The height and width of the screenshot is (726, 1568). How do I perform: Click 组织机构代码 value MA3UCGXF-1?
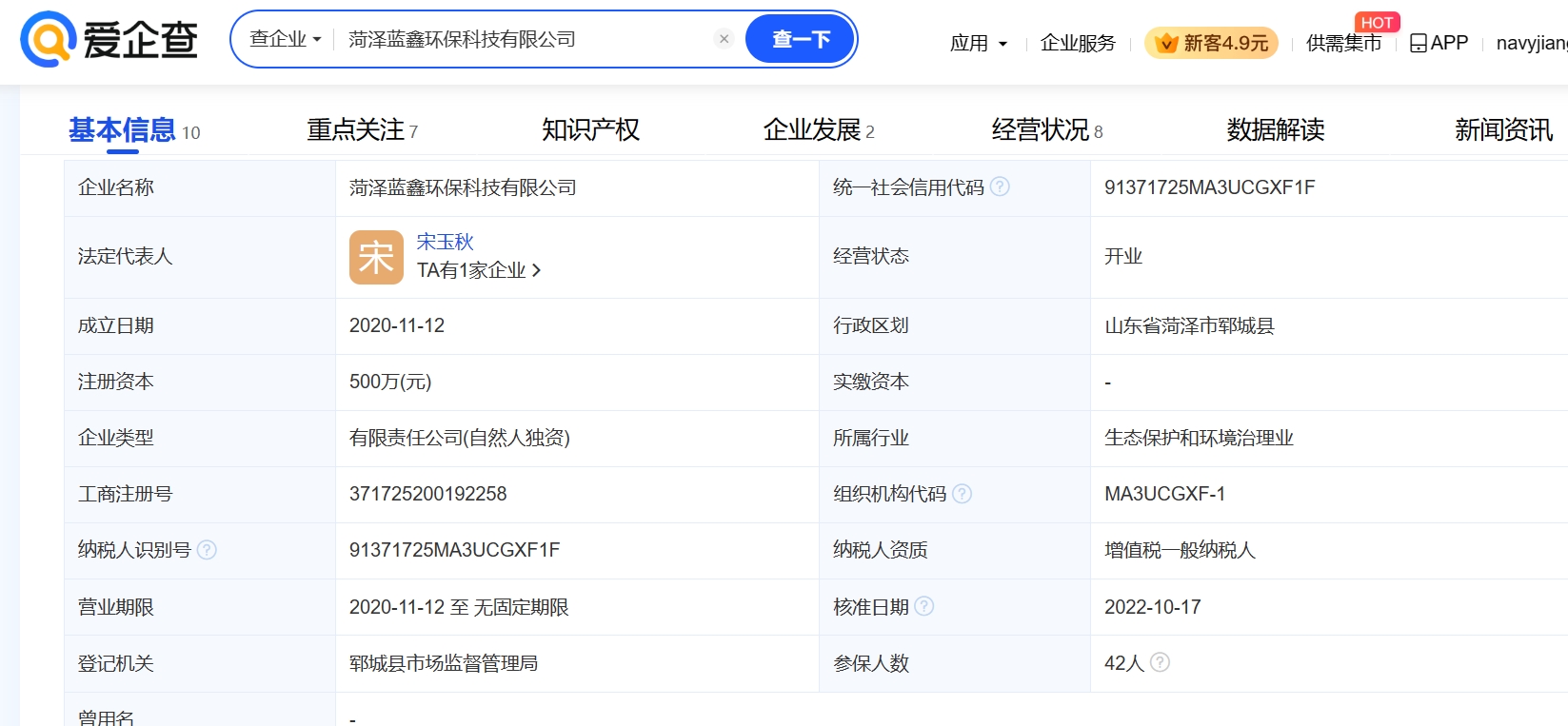coord(1164,494)
